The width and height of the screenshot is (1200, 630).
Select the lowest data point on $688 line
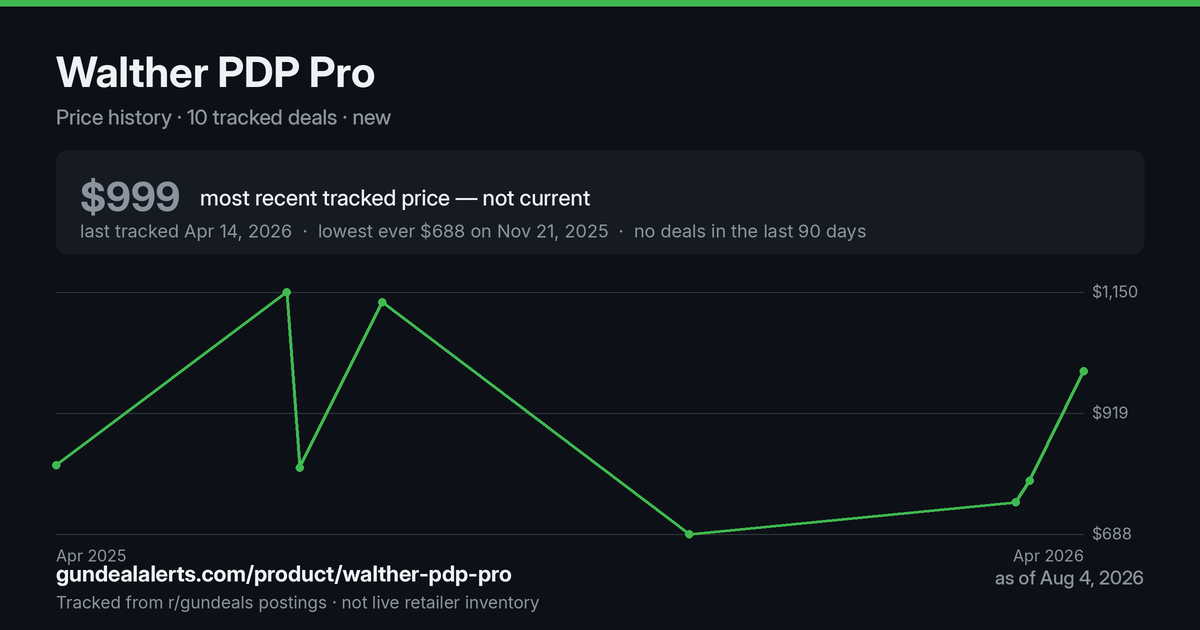click(x=690, y=534)
